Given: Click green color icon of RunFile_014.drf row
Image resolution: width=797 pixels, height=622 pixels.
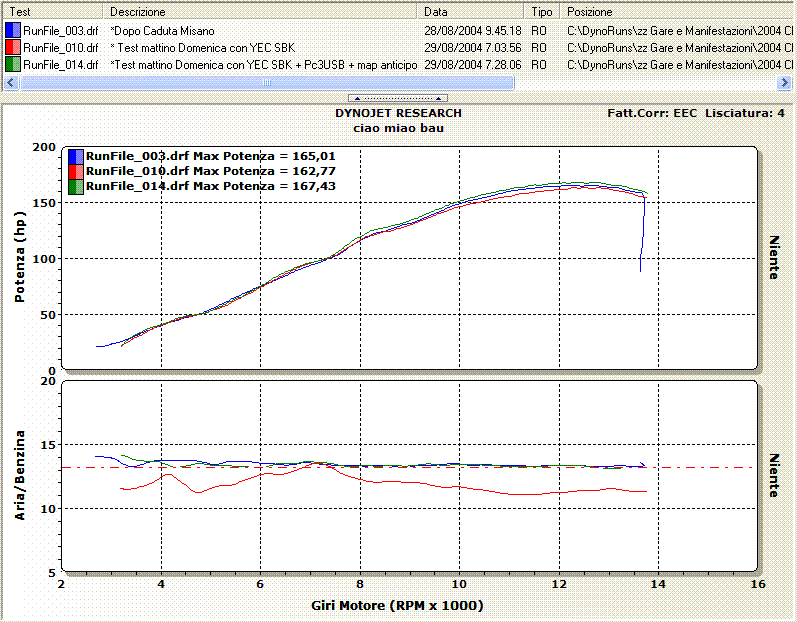Looking at the screenshot, I should (13, 65).
